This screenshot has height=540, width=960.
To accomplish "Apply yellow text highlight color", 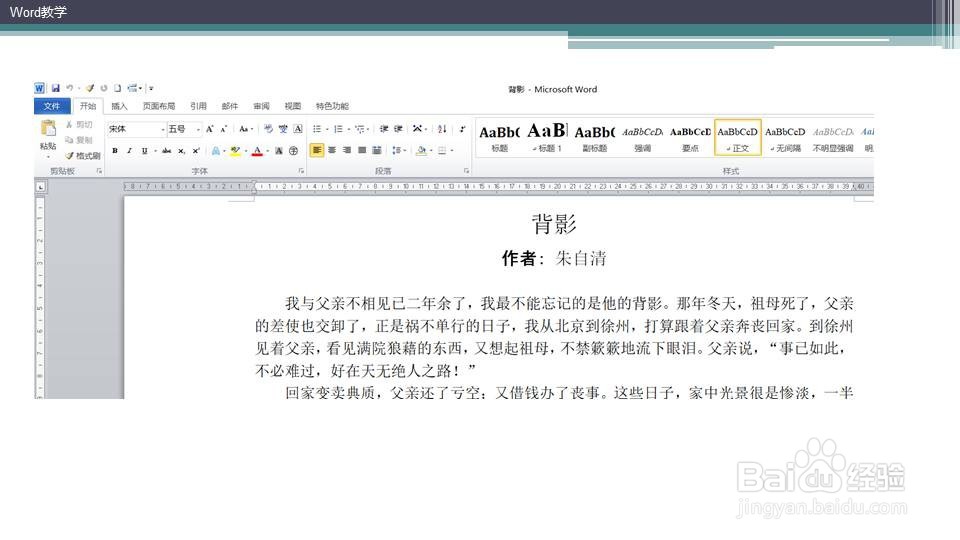I will click(235, 151).
